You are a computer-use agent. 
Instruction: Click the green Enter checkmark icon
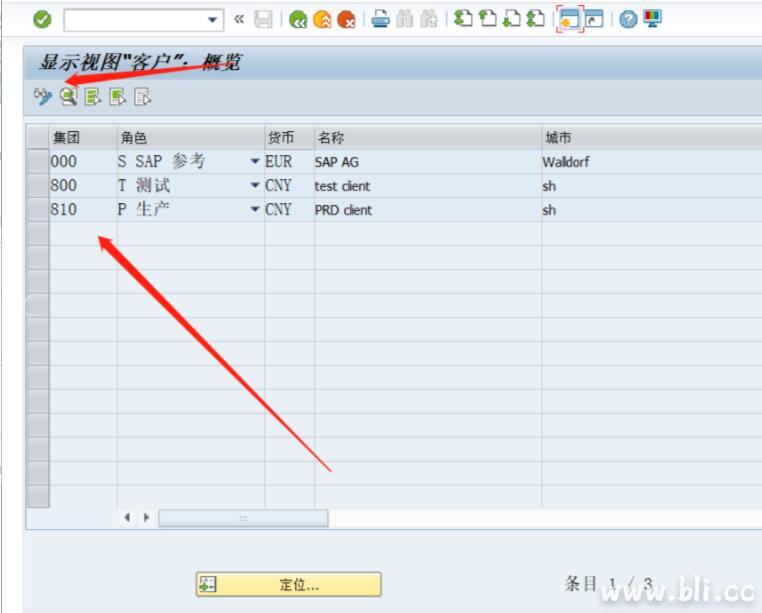(x=42, y=20)
